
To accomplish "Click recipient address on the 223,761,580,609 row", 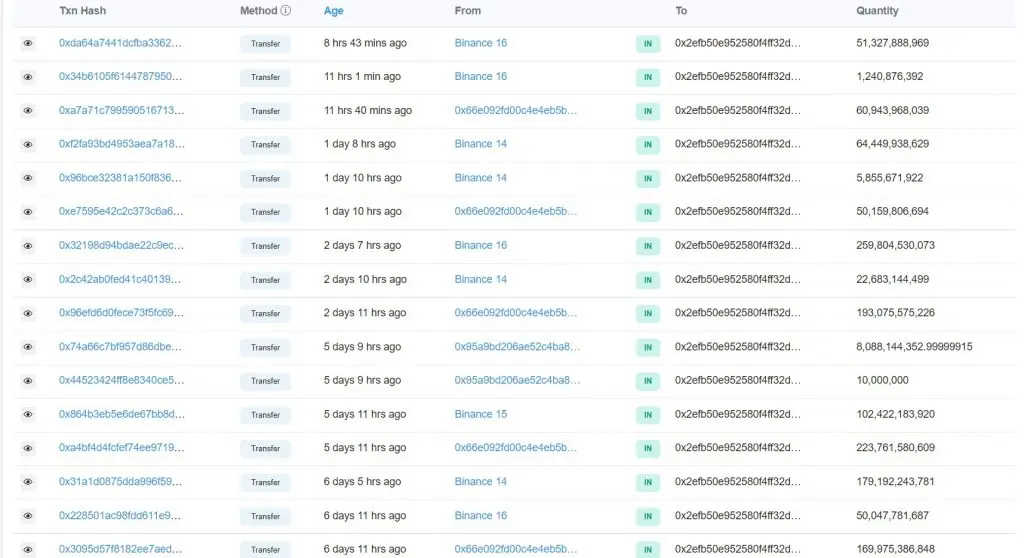I will (x=737, y=448).
